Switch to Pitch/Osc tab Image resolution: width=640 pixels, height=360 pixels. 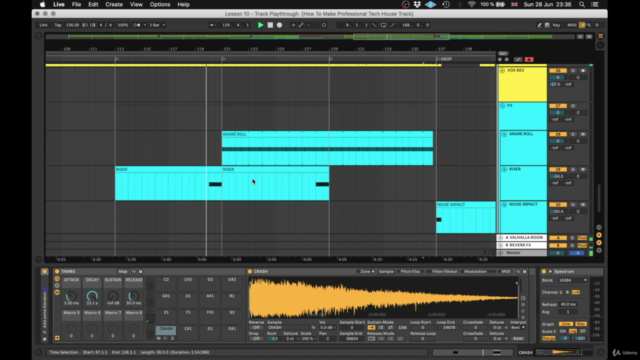(x=409, y=271)
